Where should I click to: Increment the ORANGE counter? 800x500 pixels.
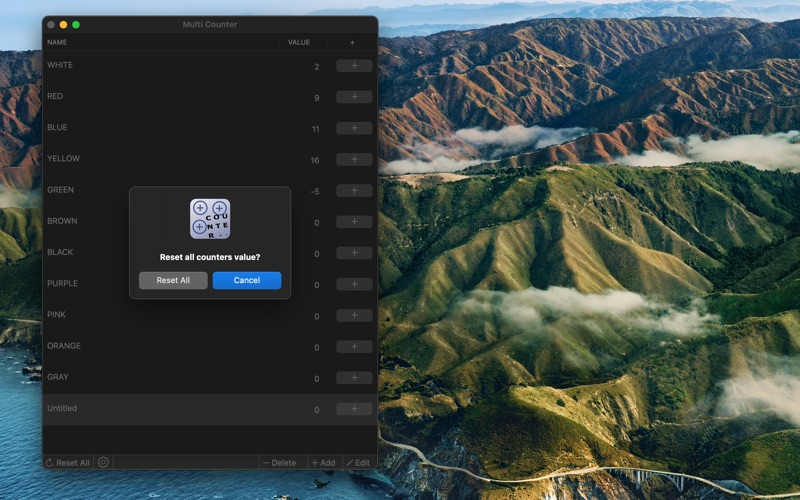tap(353, 347)
